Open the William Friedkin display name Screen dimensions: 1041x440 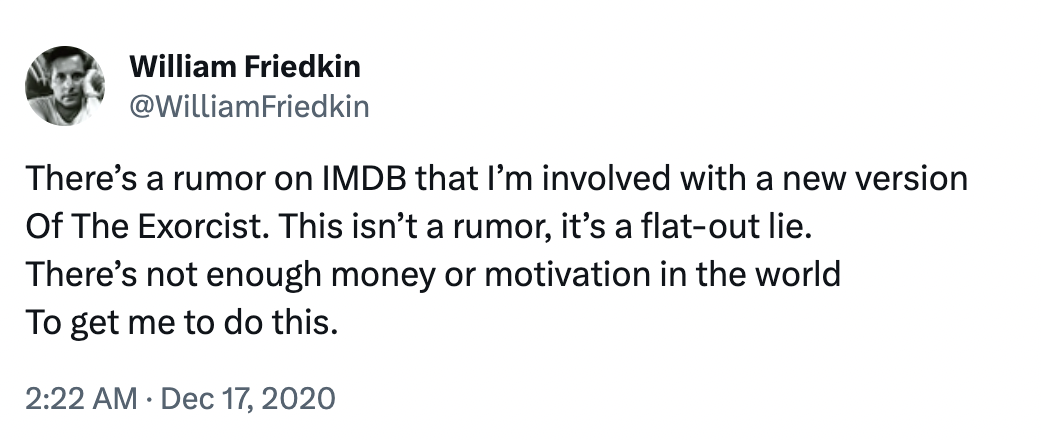[x=245, y=68]
